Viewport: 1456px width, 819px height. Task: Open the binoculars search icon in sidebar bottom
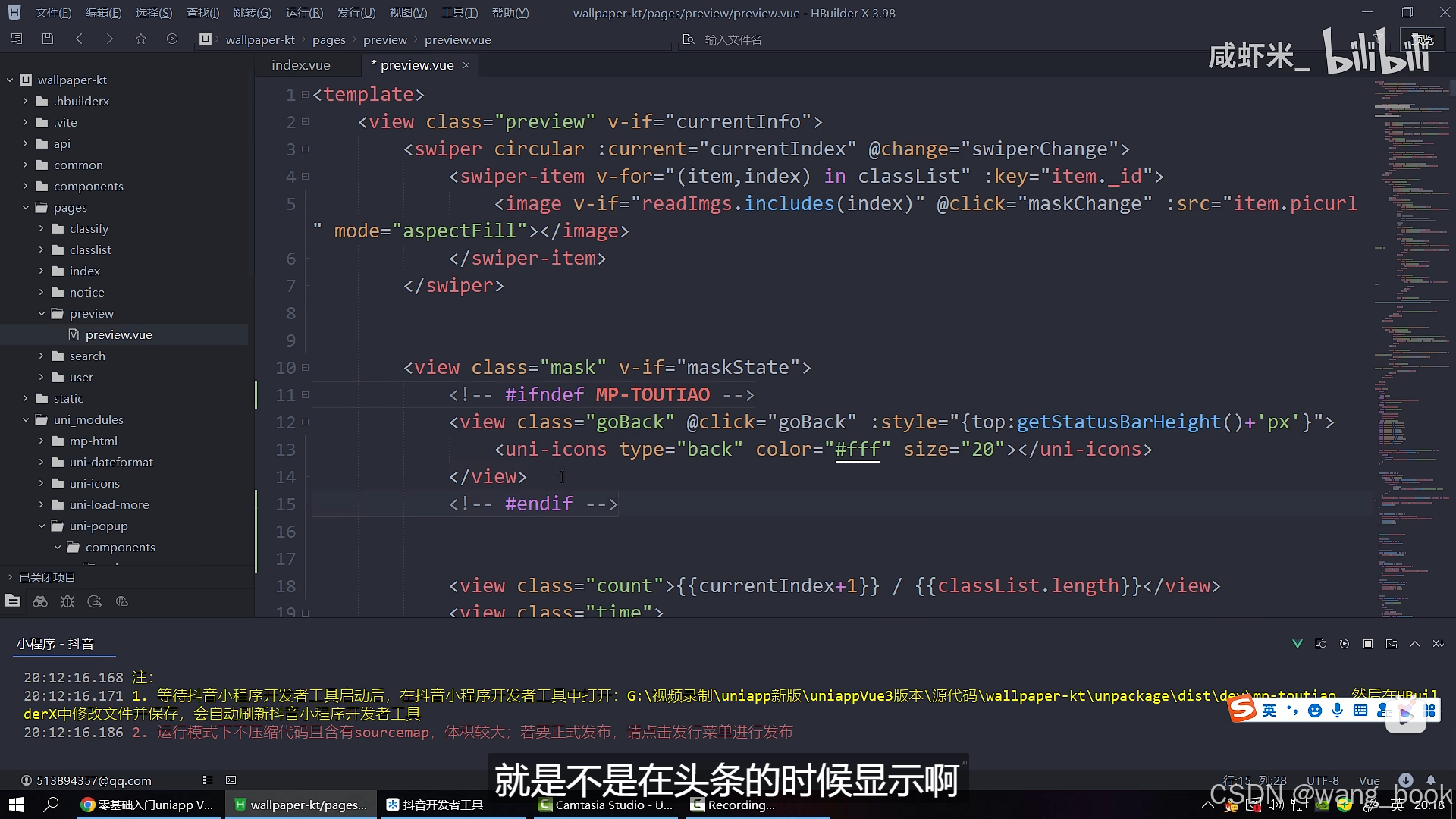tap(40, 601)
